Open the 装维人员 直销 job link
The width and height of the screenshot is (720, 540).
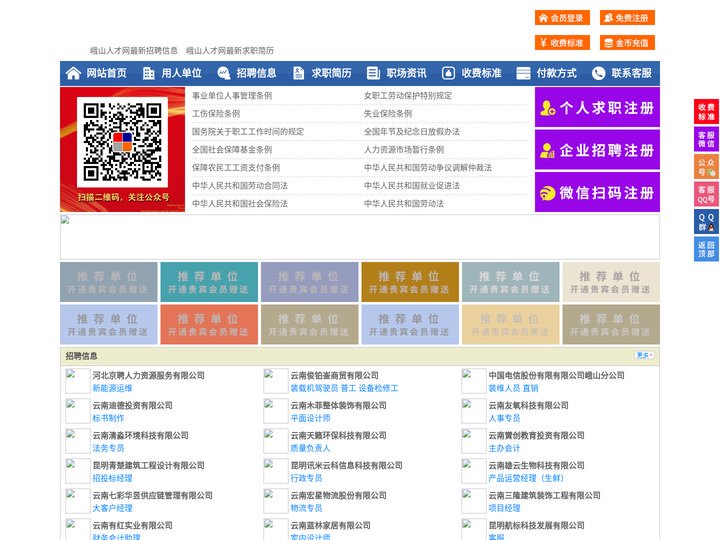point(513,388)
